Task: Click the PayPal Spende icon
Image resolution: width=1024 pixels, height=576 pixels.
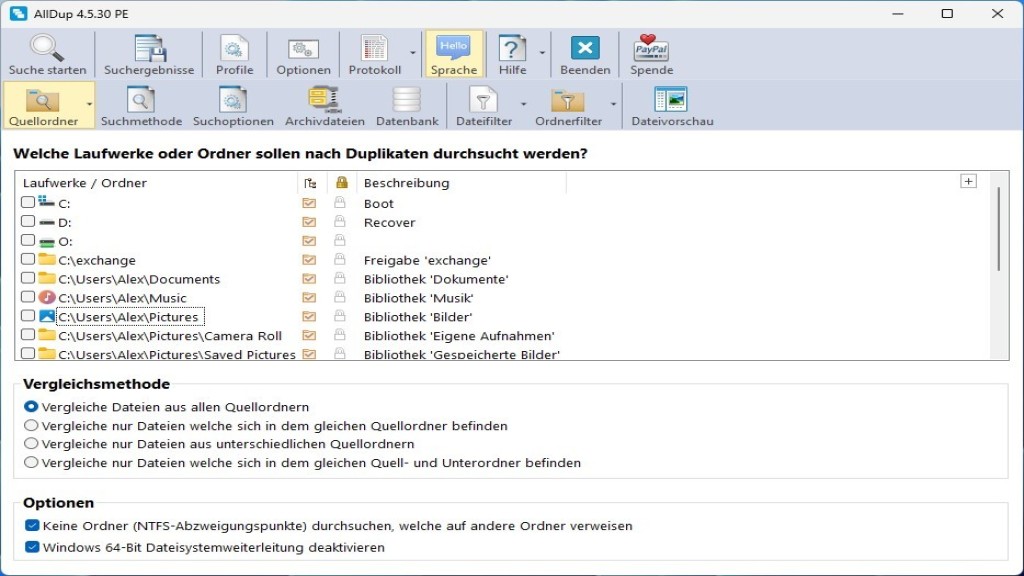Action: (651, 49)
